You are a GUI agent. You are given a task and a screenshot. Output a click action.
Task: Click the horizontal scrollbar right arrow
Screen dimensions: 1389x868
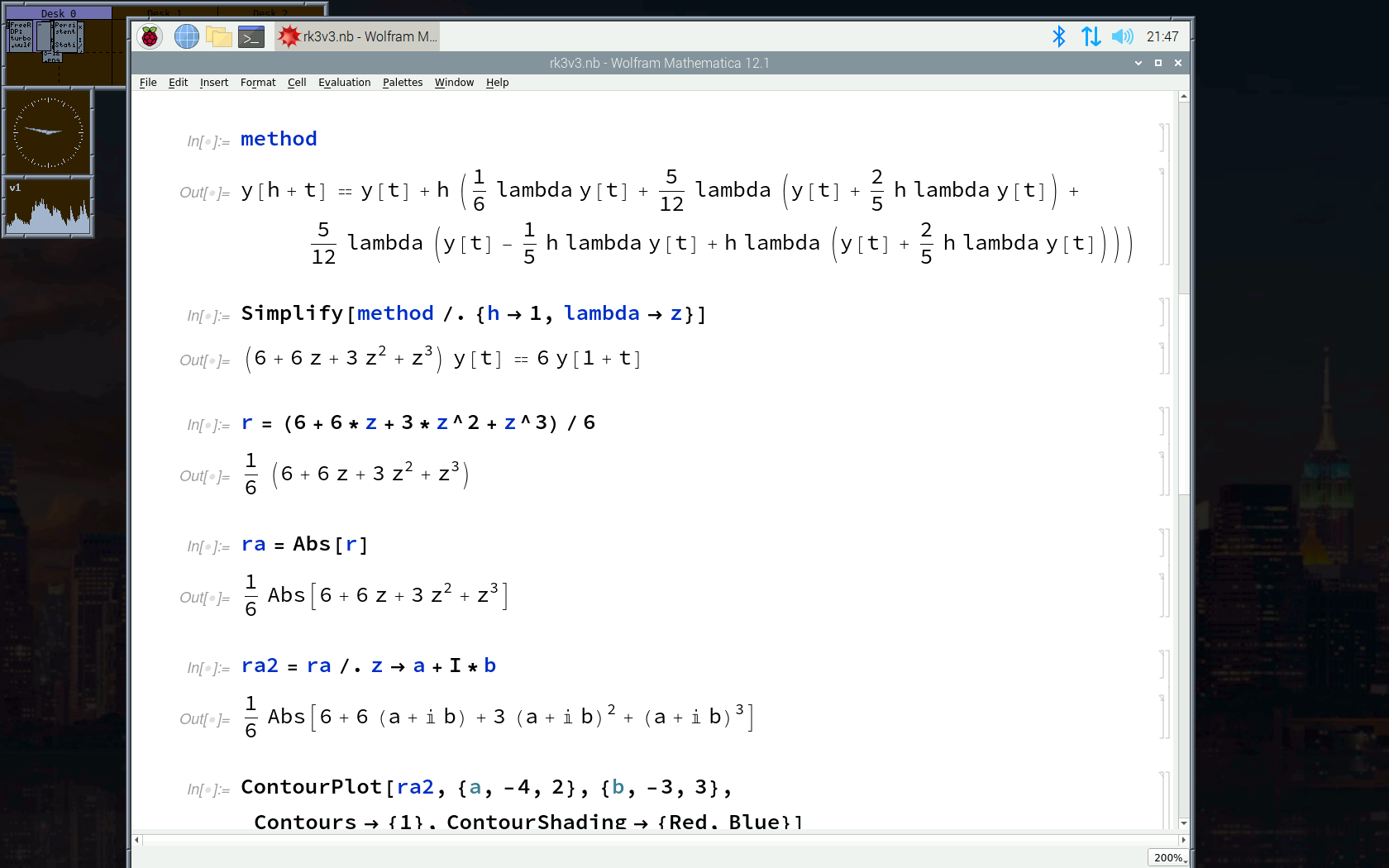[1183, 840]
